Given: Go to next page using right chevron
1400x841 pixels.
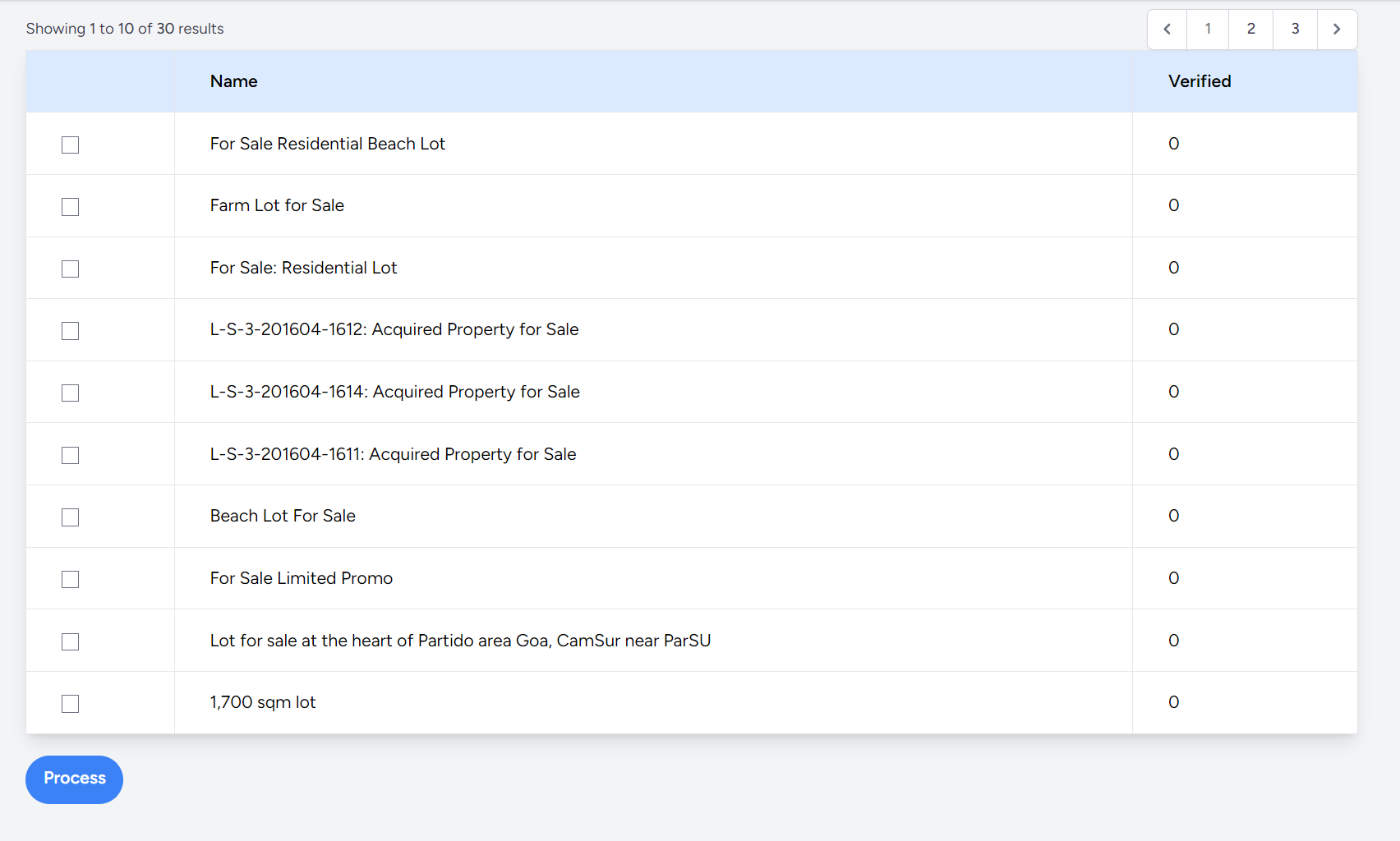Looking at the screenshot, I should point(1337,30).
